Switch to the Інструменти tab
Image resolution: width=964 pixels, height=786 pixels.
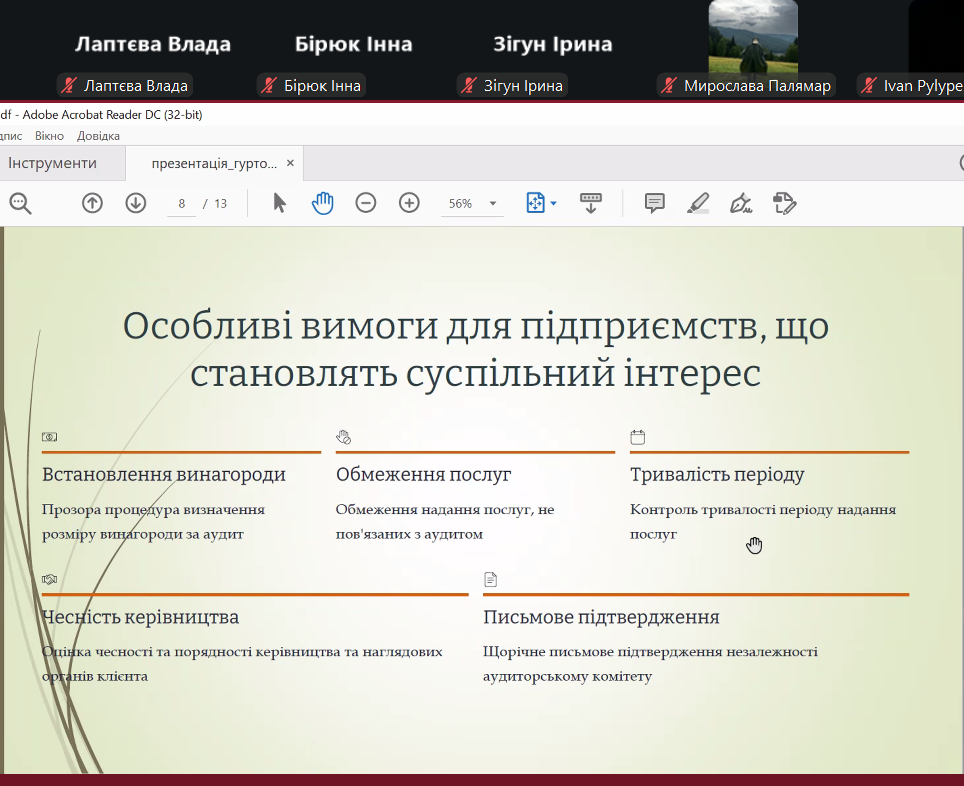(52, 163)
